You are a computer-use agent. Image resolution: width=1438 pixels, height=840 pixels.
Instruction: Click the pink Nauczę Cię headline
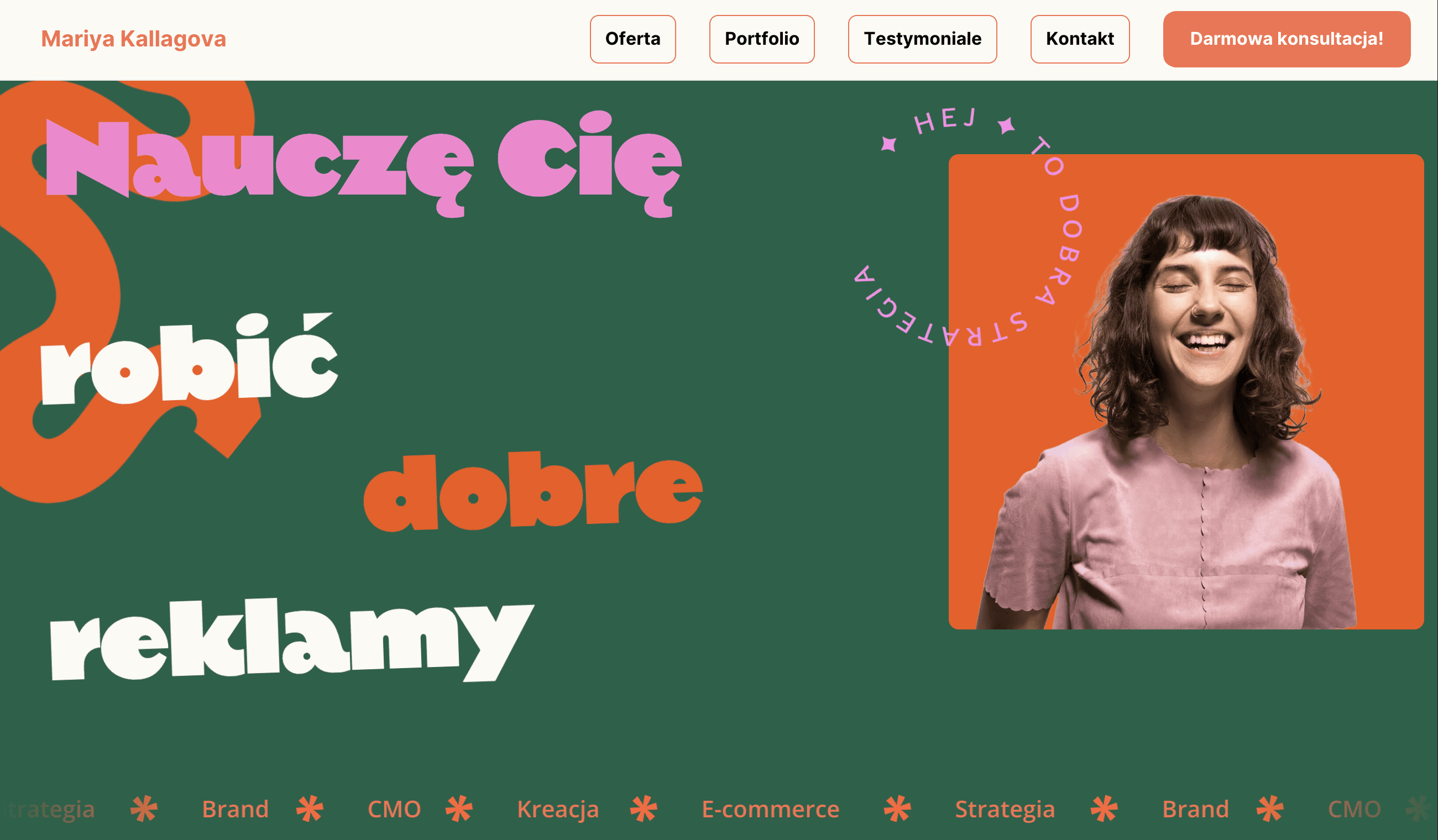click(363, 164)
